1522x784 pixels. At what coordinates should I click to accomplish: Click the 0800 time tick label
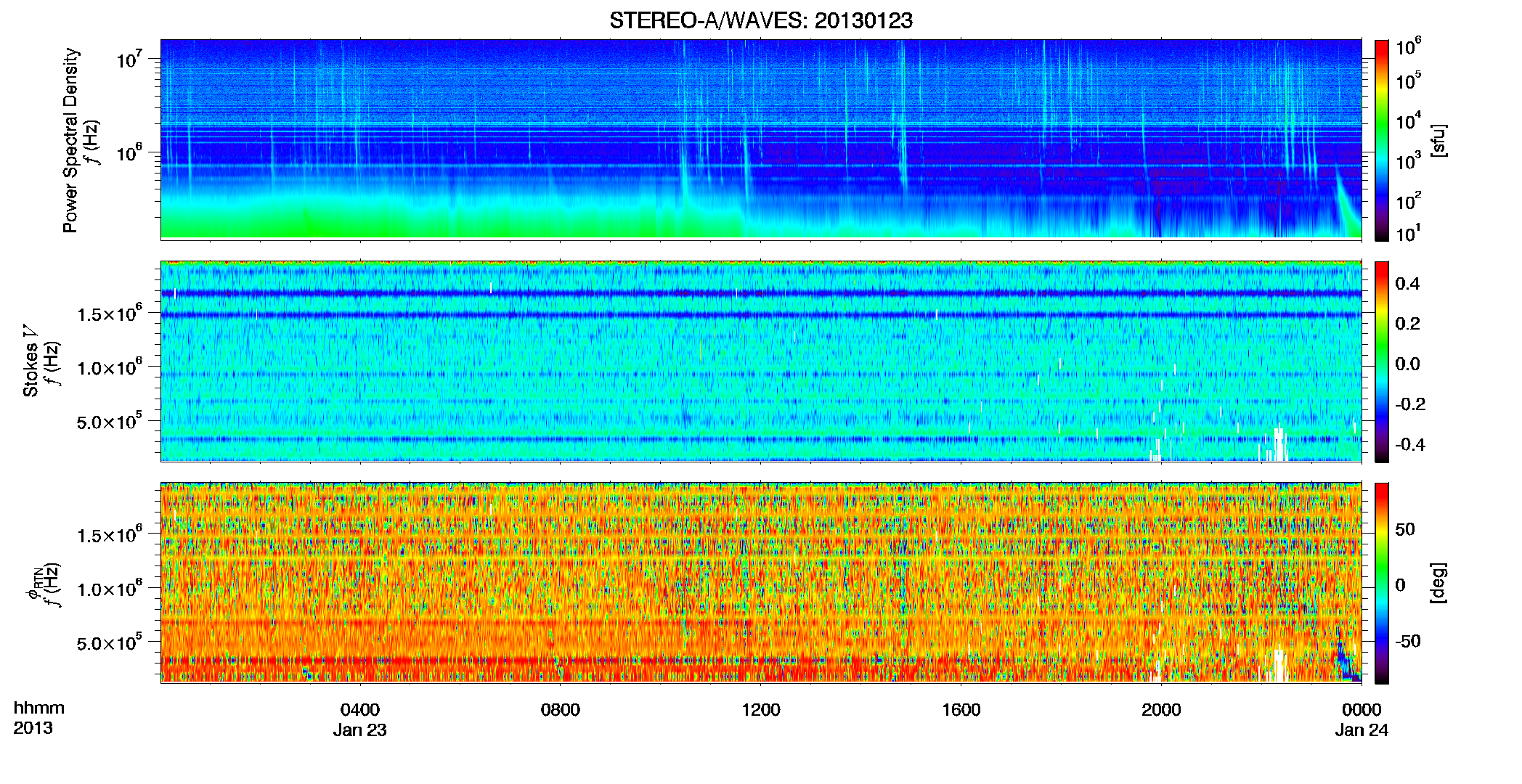[x=560, y=709]
